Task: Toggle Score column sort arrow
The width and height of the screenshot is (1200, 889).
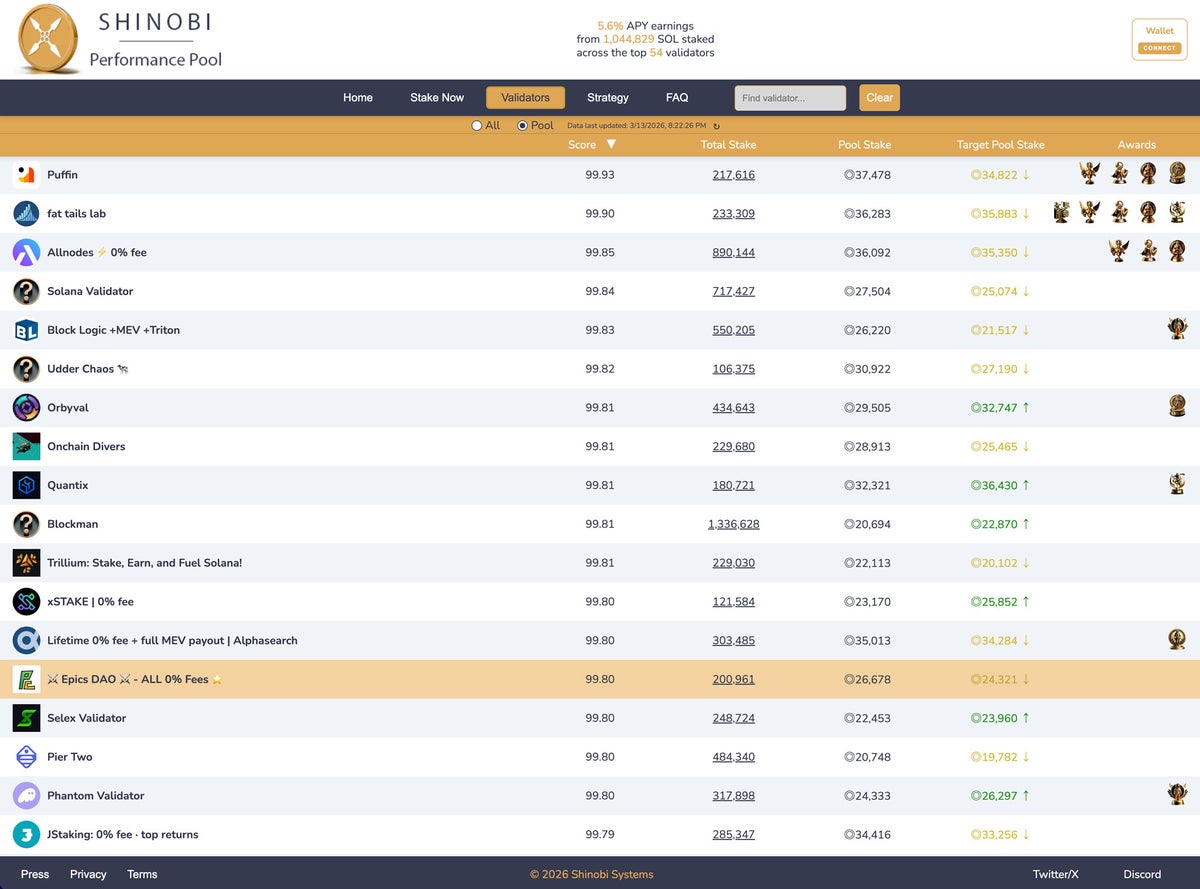Action: pyautogui.click(x=611, y=145)
